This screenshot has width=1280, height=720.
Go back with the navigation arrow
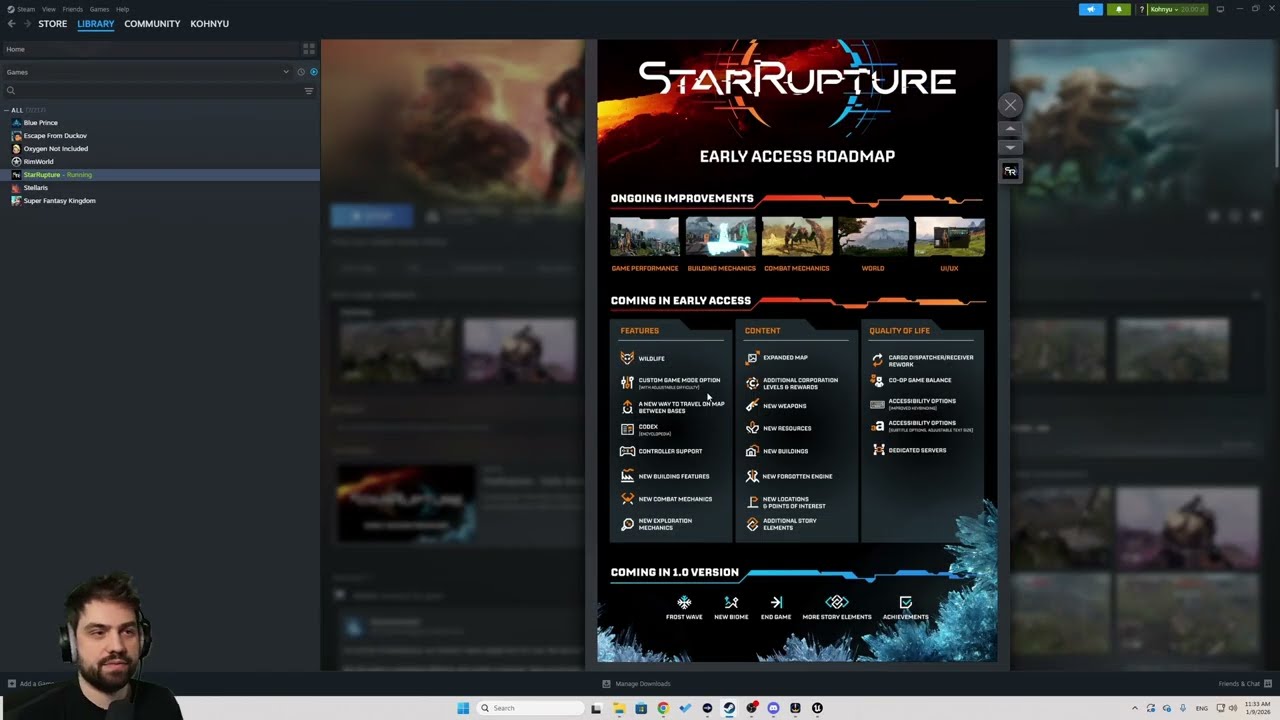(11, 24)
